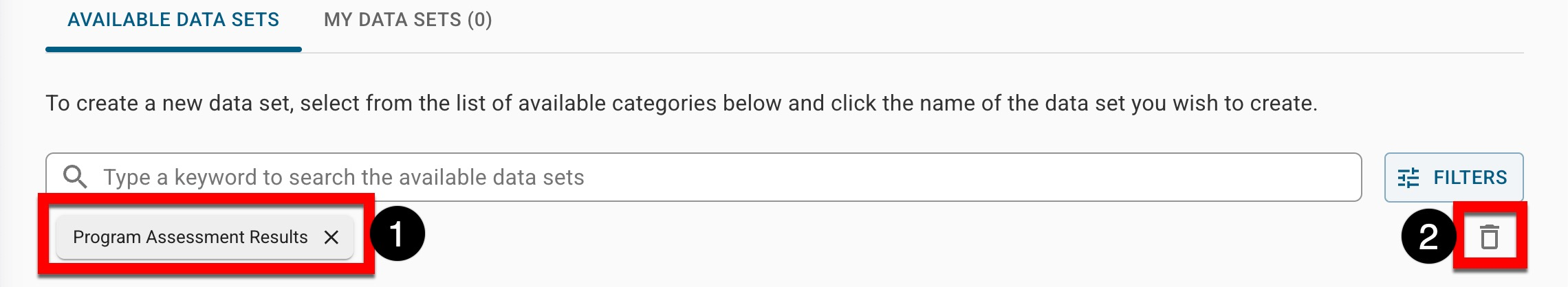Click the blue underline below Available Data Sets
This screenshot has width=1568, height=287.
pyautogui.click(x=173, y=49)
